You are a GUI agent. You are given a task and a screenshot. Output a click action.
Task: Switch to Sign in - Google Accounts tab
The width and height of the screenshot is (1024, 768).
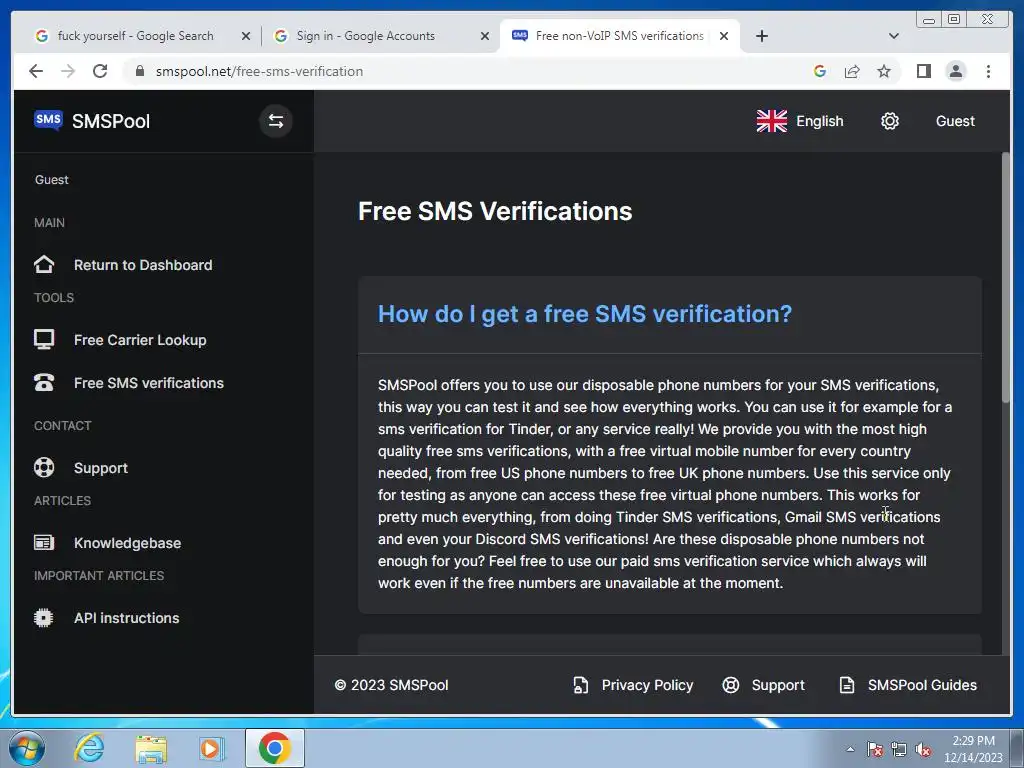366,36
